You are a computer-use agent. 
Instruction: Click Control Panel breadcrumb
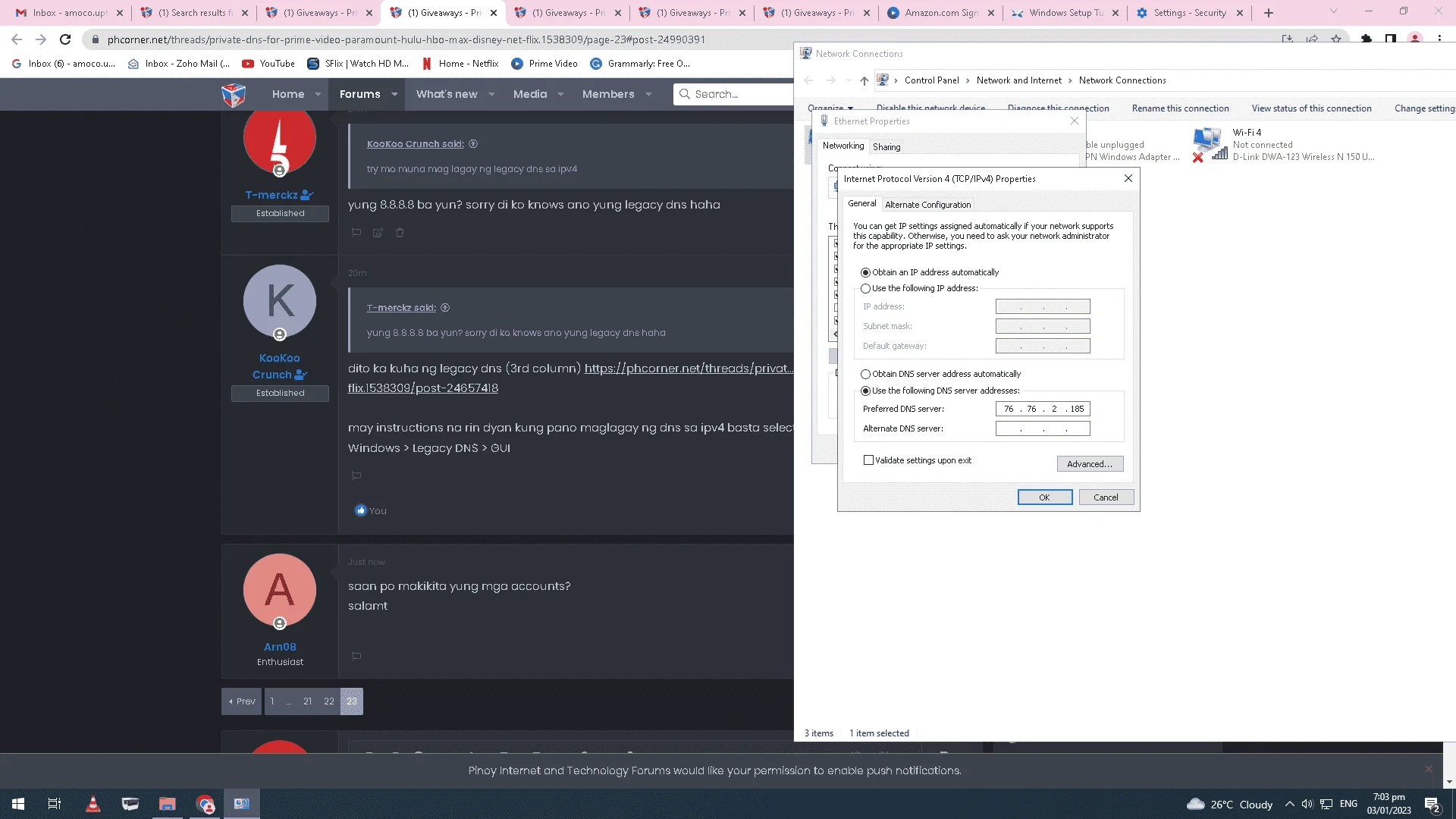coord(931,80)
